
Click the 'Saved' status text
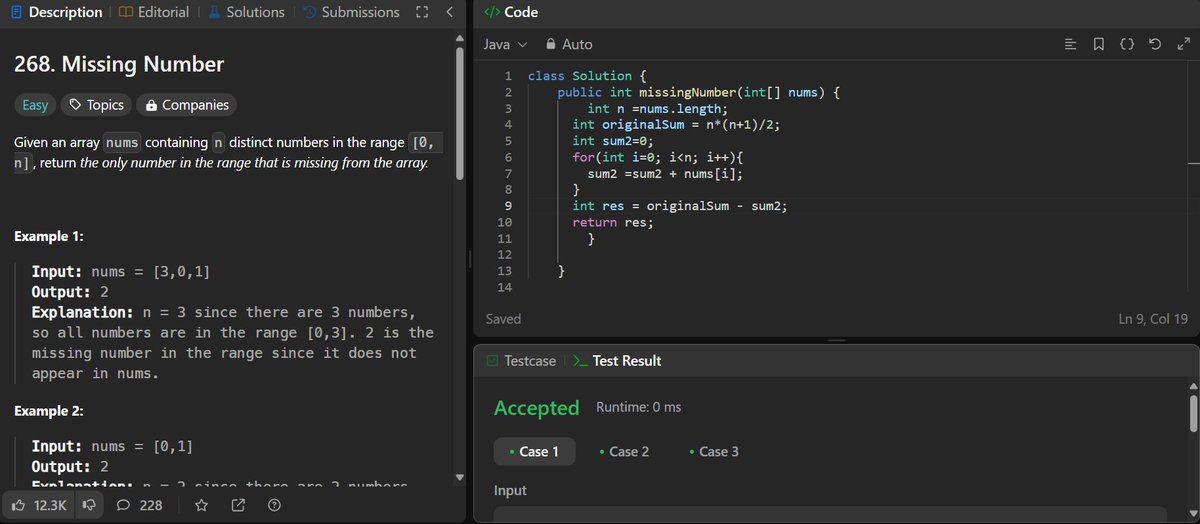(503, 319)
